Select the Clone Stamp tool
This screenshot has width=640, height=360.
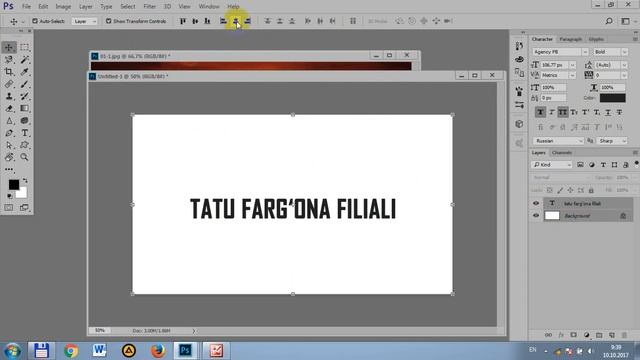pos(9,96)
